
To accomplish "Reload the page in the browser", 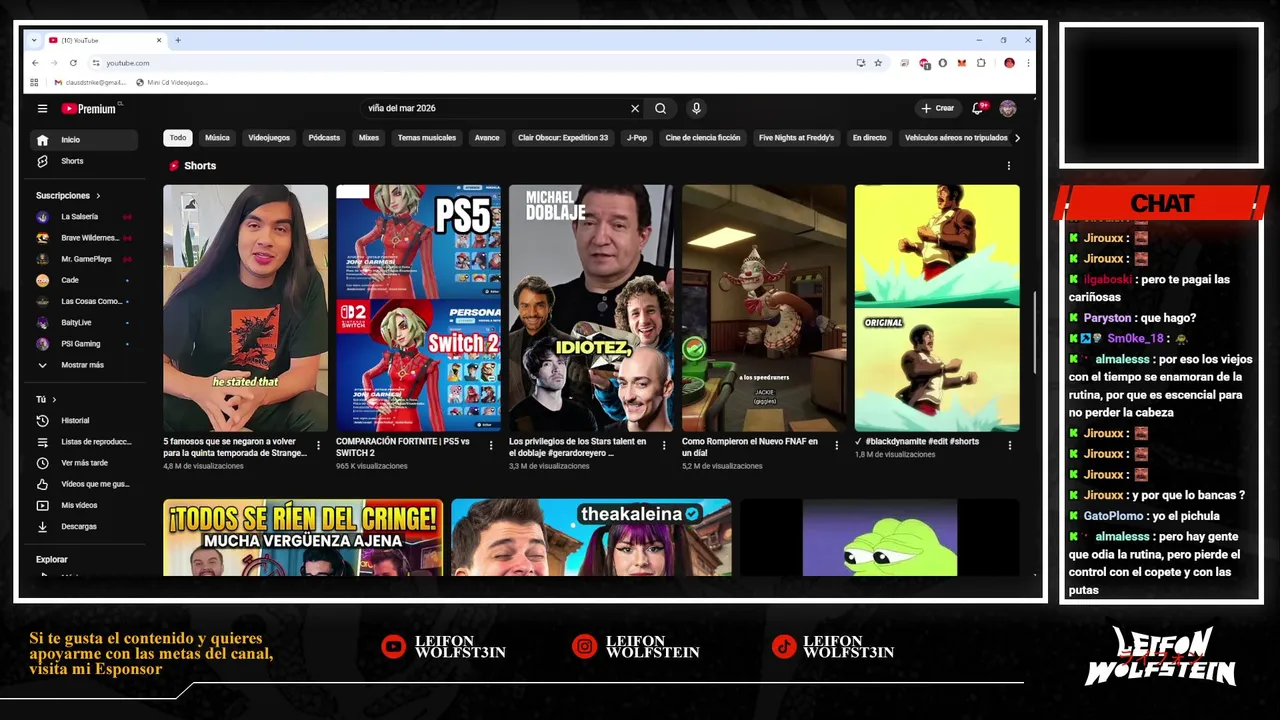I will coord(73,63).
